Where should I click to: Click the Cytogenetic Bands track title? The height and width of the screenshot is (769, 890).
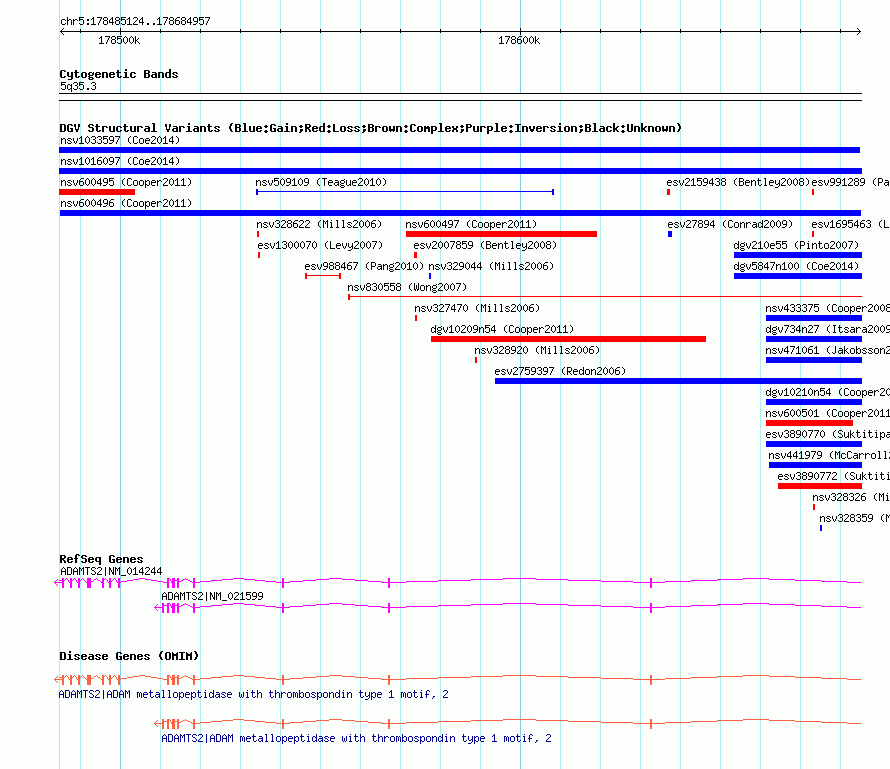click(x=119, y=74)
